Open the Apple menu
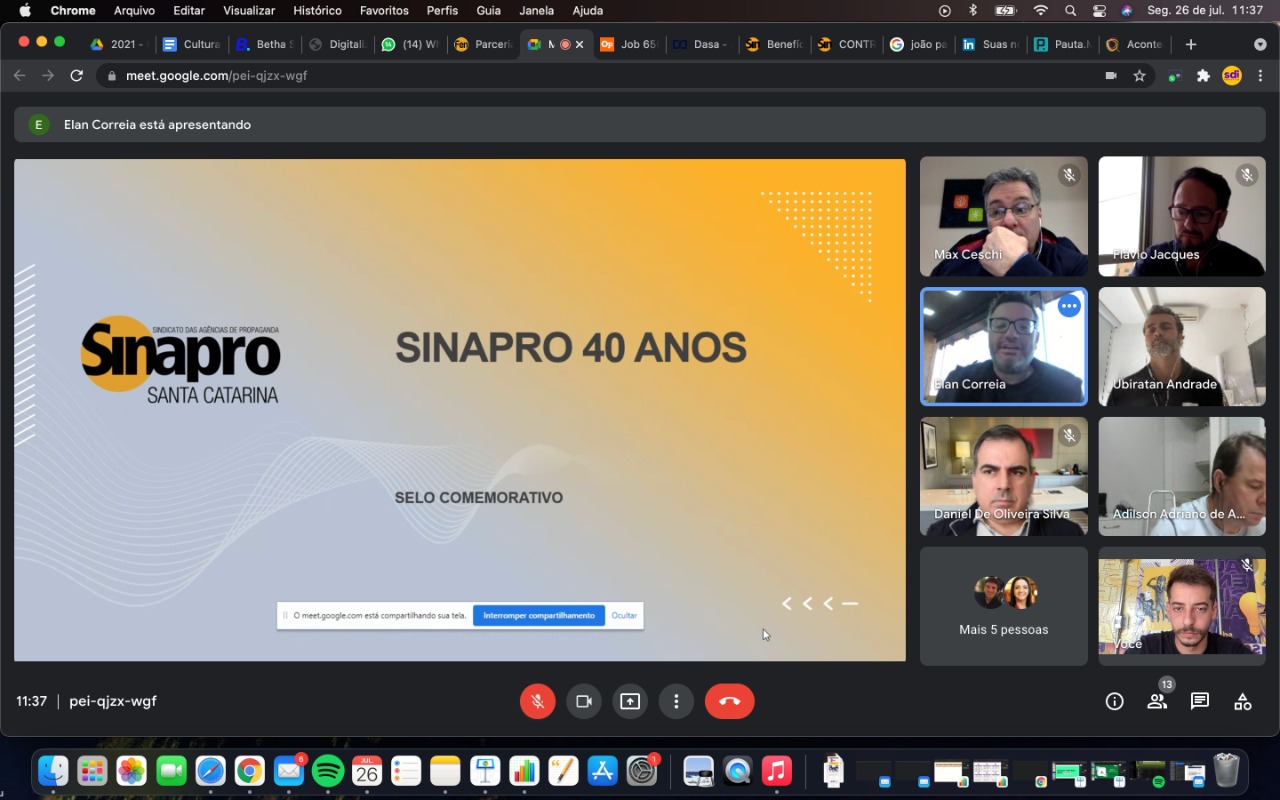This screenshot has height=800, width=1280. (25, 11)
